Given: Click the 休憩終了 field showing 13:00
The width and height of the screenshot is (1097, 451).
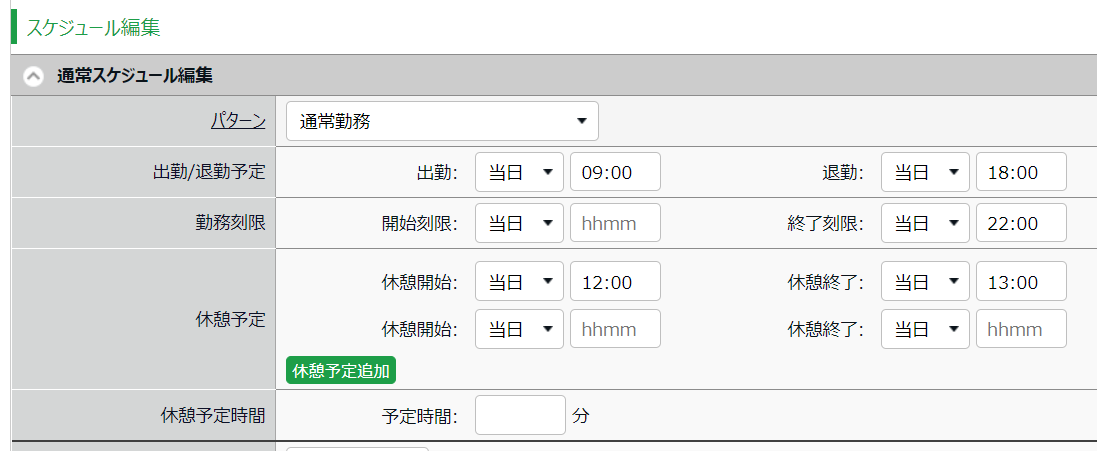Looking at the screenshot, I should click(1021, 281).
